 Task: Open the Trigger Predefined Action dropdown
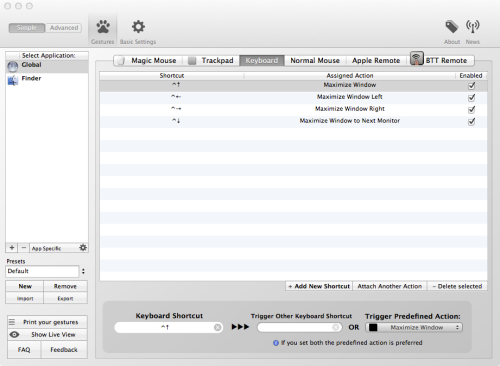[414, 328]
